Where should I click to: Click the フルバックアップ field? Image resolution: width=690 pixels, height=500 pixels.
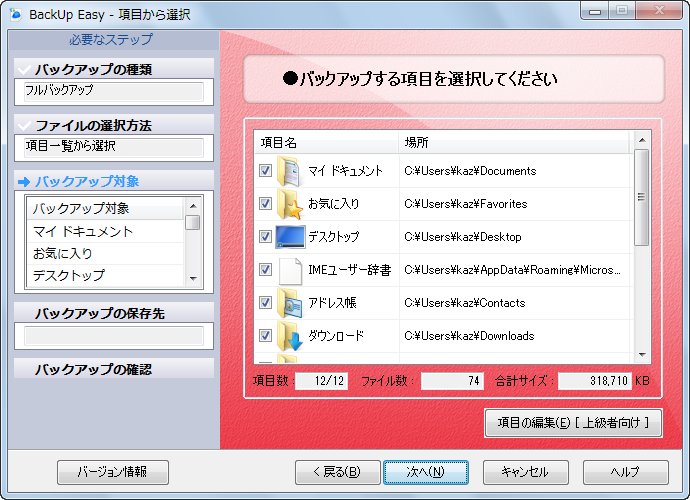[114, 91]
